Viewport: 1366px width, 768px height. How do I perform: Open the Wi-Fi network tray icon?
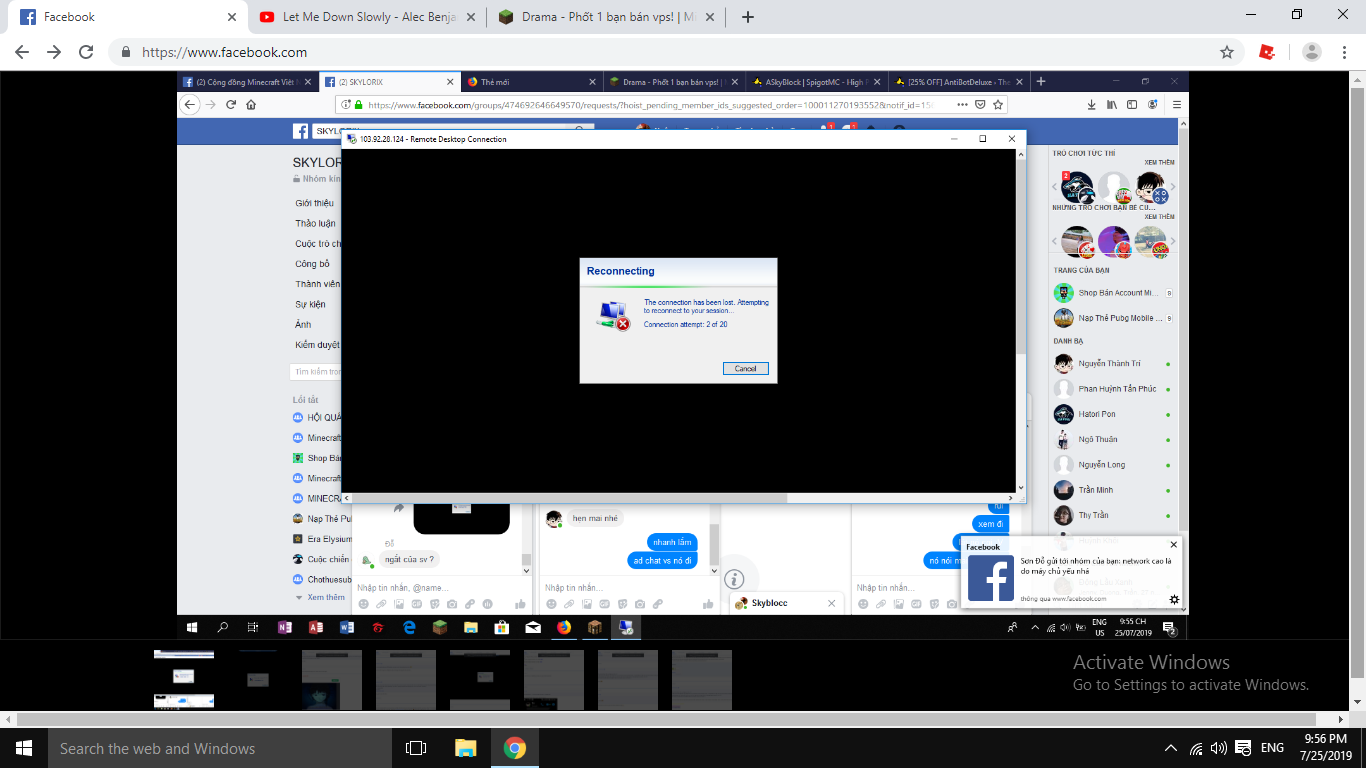tap(1196, 748)
